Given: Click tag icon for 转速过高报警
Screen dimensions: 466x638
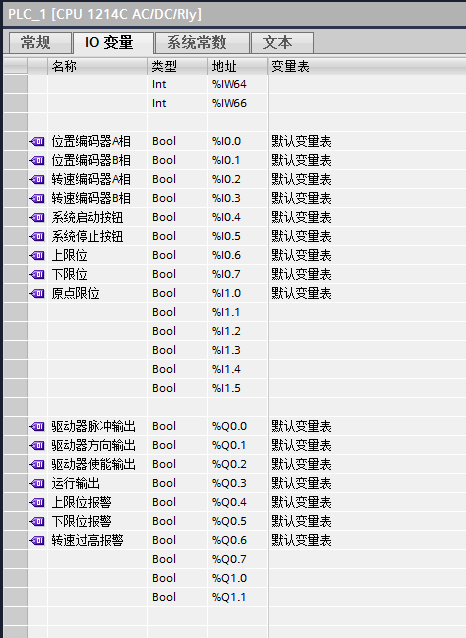Looking at the screenshot, I should click(x=37, y=540).
